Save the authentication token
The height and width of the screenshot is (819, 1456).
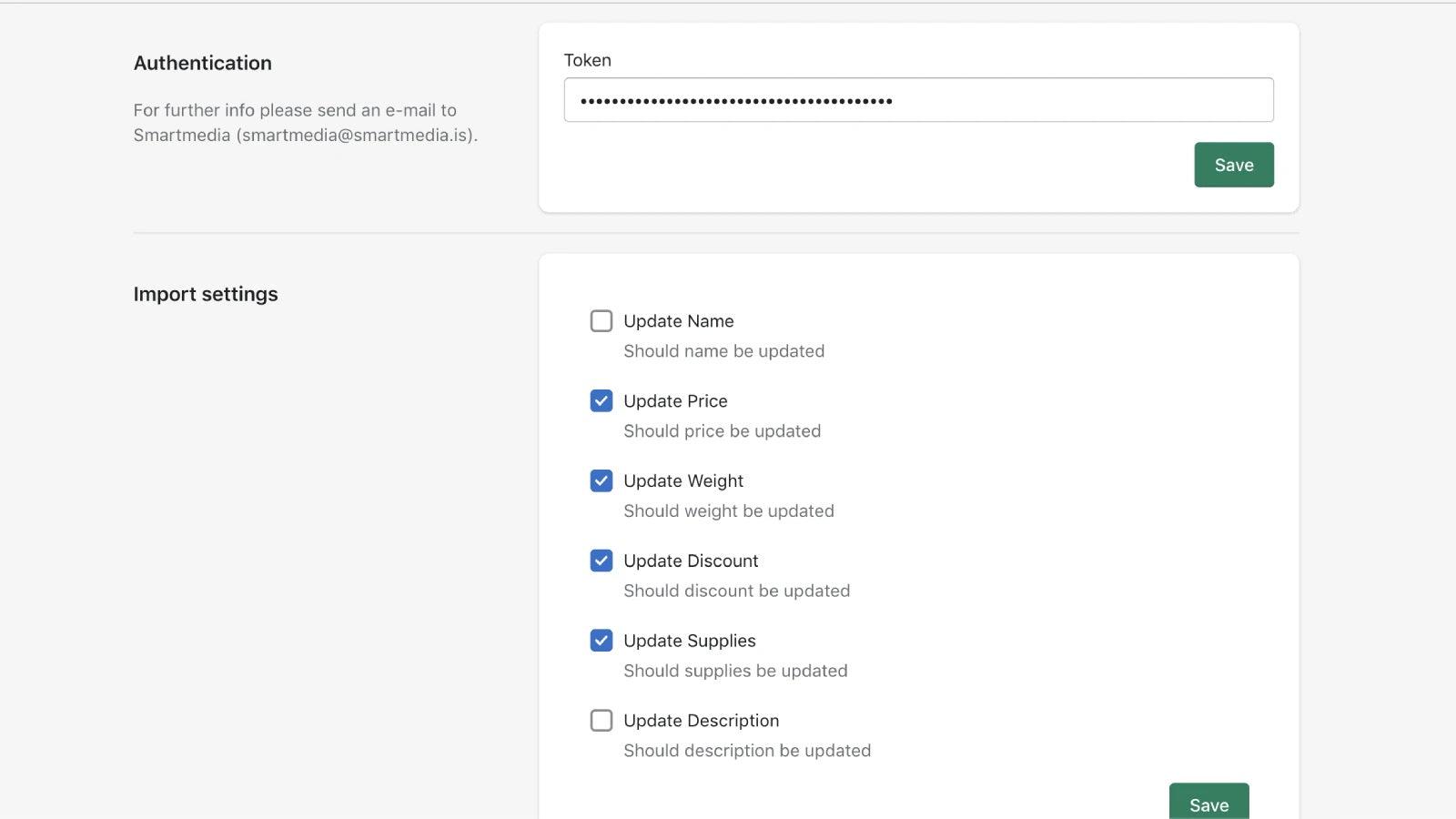tap(1233, 165)
